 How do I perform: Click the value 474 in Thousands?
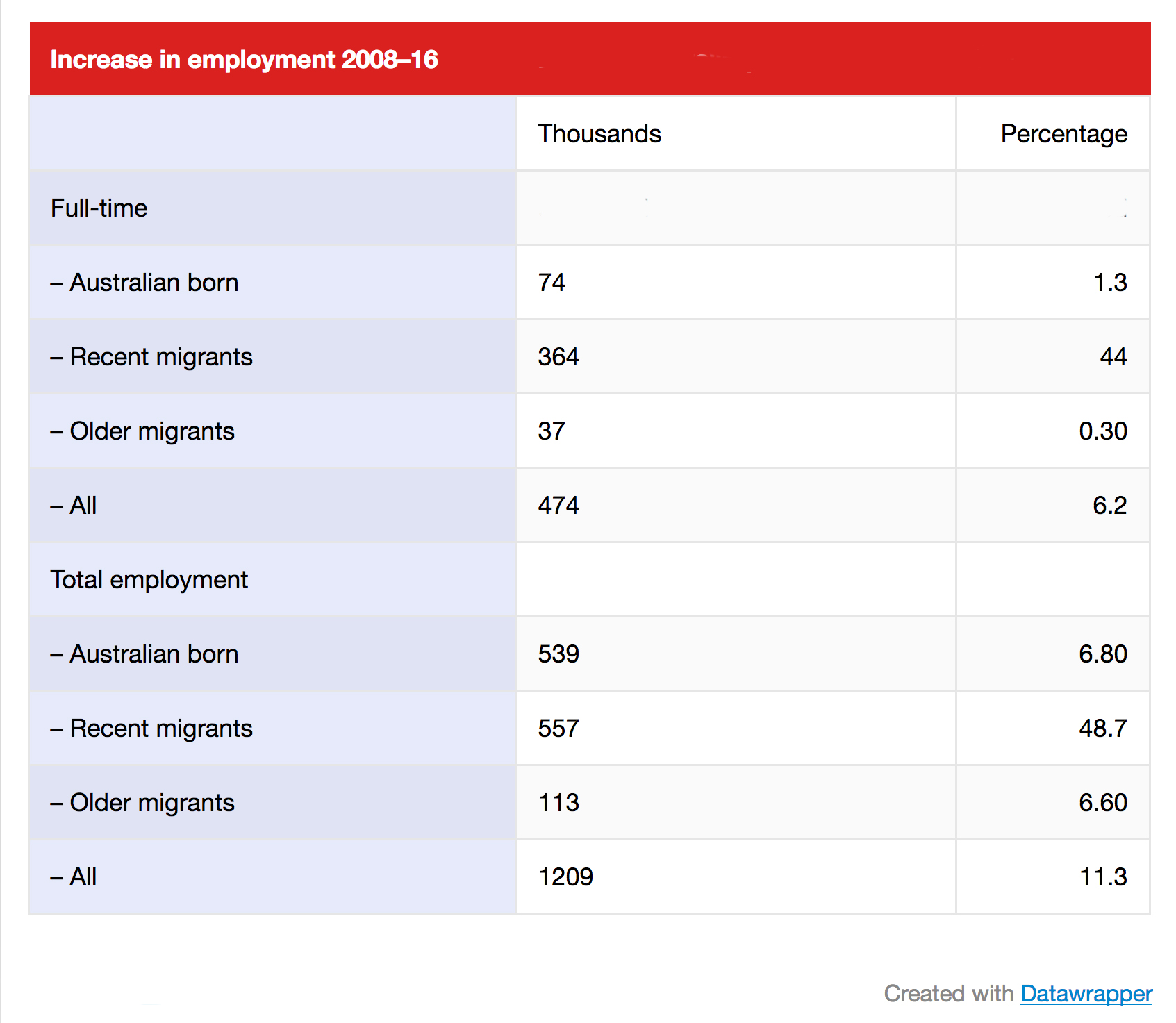pos(558,506)
